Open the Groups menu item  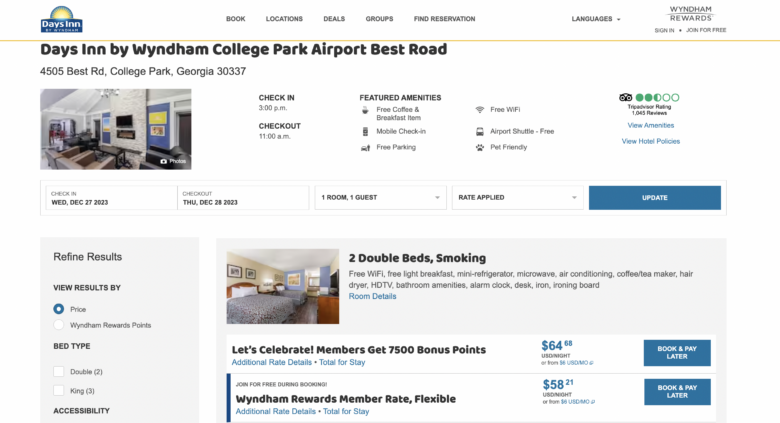pyautogui.click(x=379, y=19)
